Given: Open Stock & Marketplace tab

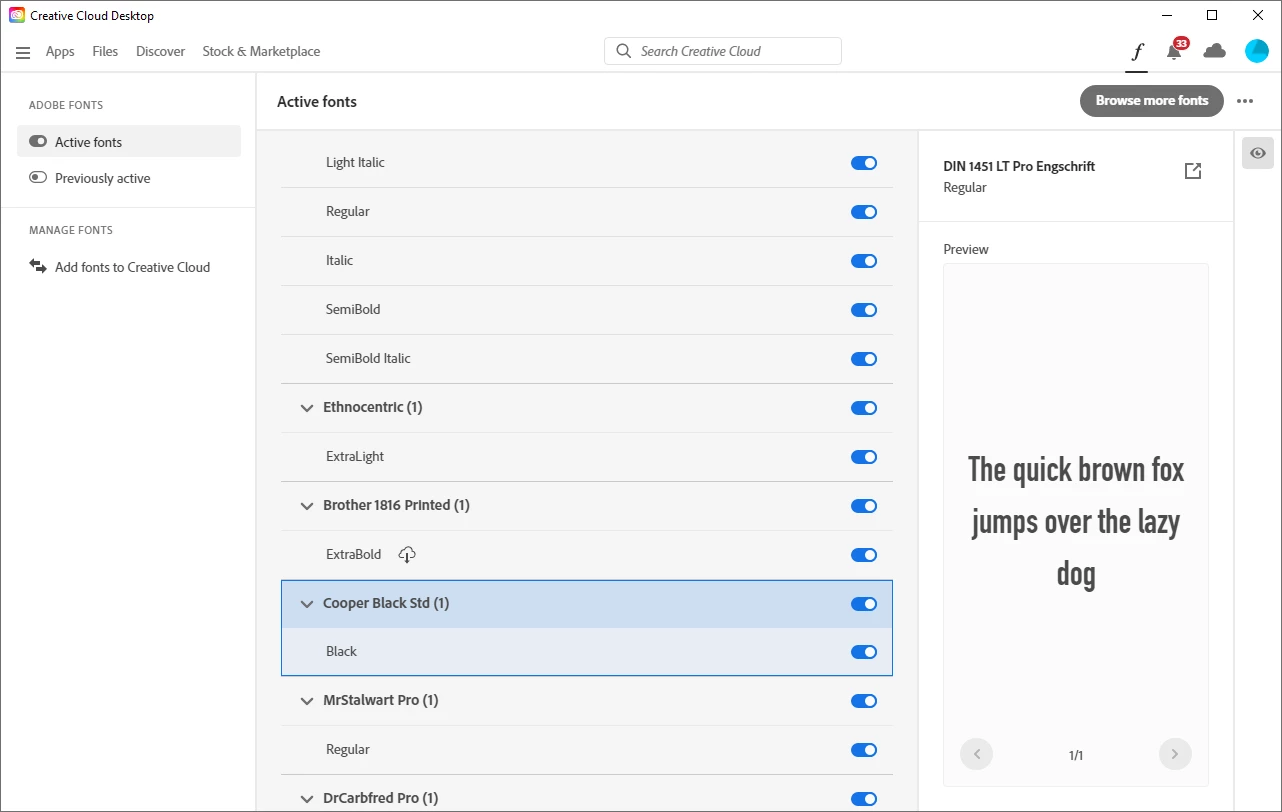Looking at the screenshot, I should pos(261,51).
